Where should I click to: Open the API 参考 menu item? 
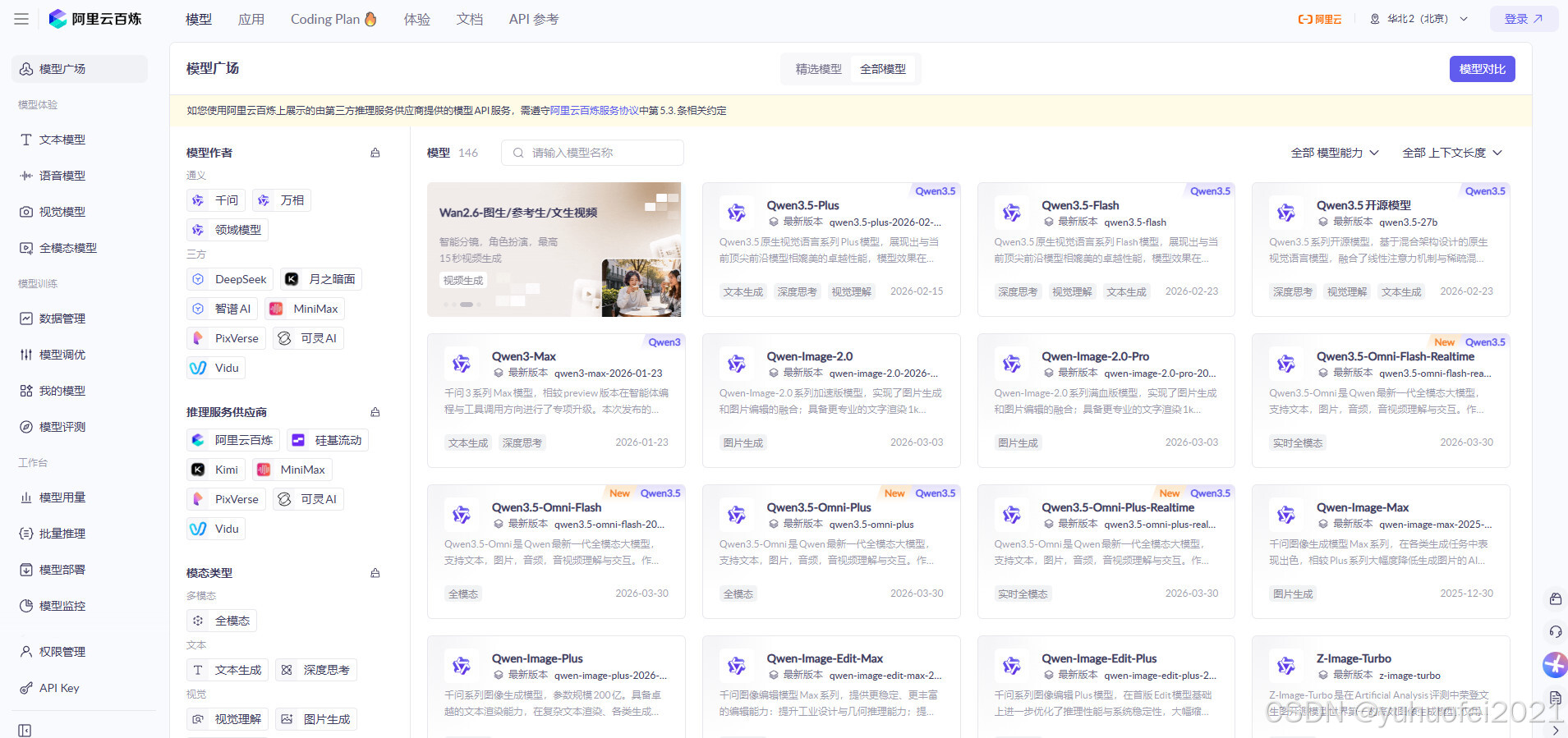pyautogui.click(x=534, y=19)
